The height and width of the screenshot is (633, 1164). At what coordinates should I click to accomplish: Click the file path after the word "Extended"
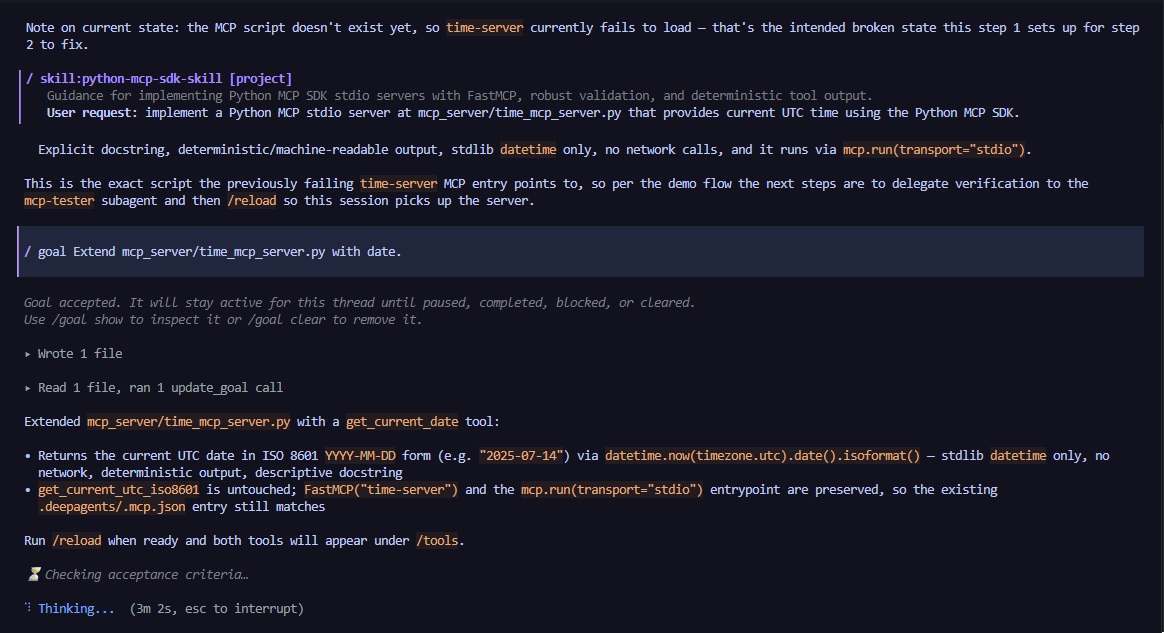click(x=189, y=422)
